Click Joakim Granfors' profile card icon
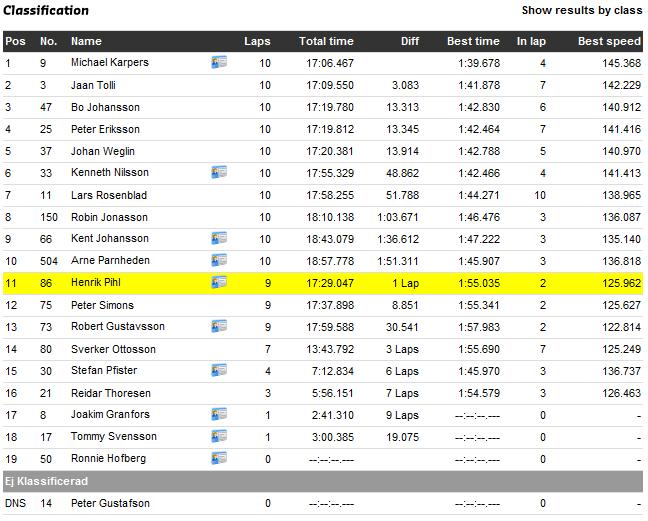This screenshot has height=521, width=648. click(x=219, y=414)
